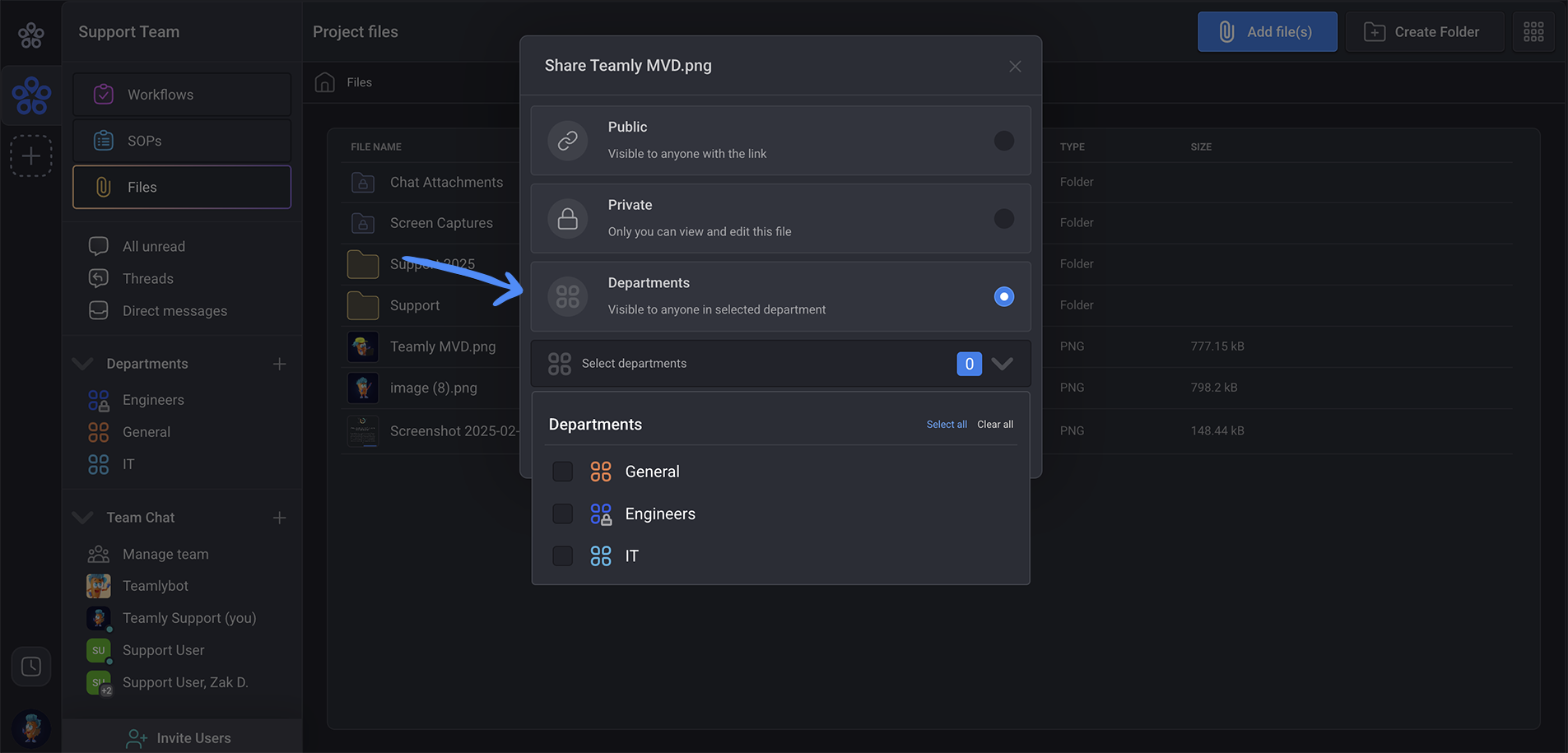Click the Create Folder button
This screenshot has height=753, width=1568.
[1424, 32]
